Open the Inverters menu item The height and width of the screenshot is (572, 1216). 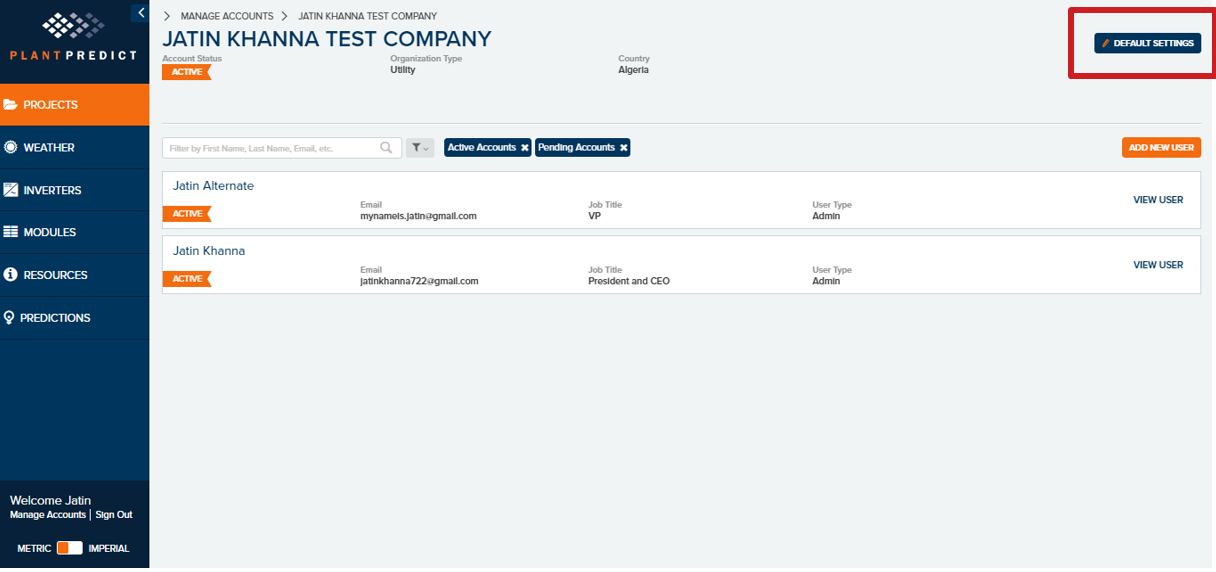(75, 190)
